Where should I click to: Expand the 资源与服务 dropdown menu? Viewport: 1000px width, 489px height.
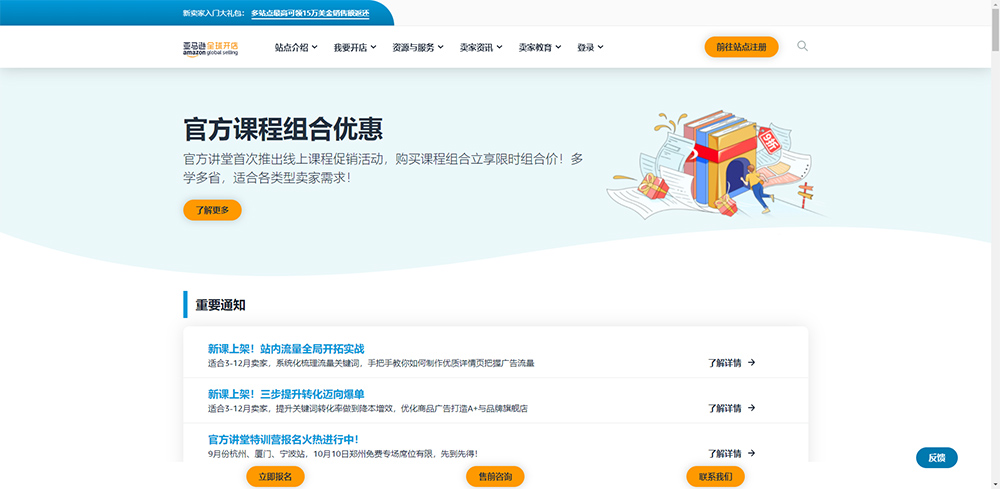tap(417, 47)
